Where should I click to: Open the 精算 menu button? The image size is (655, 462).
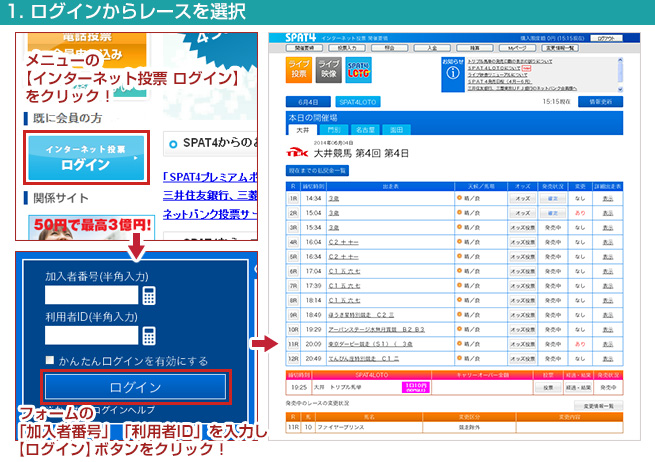click(x=475, y=48)
